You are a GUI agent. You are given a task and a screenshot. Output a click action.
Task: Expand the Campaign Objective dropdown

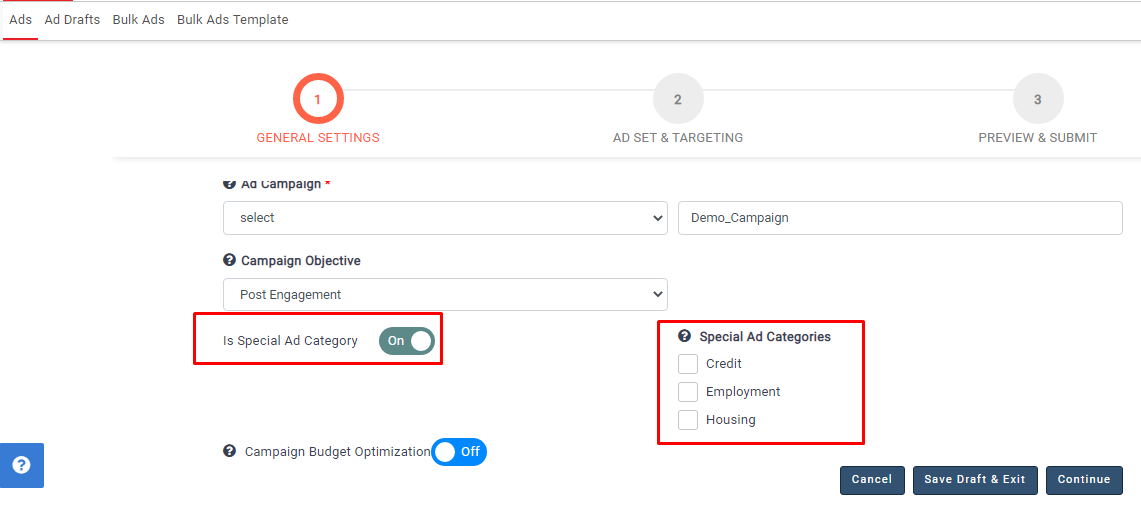click(x=445, y=295)
